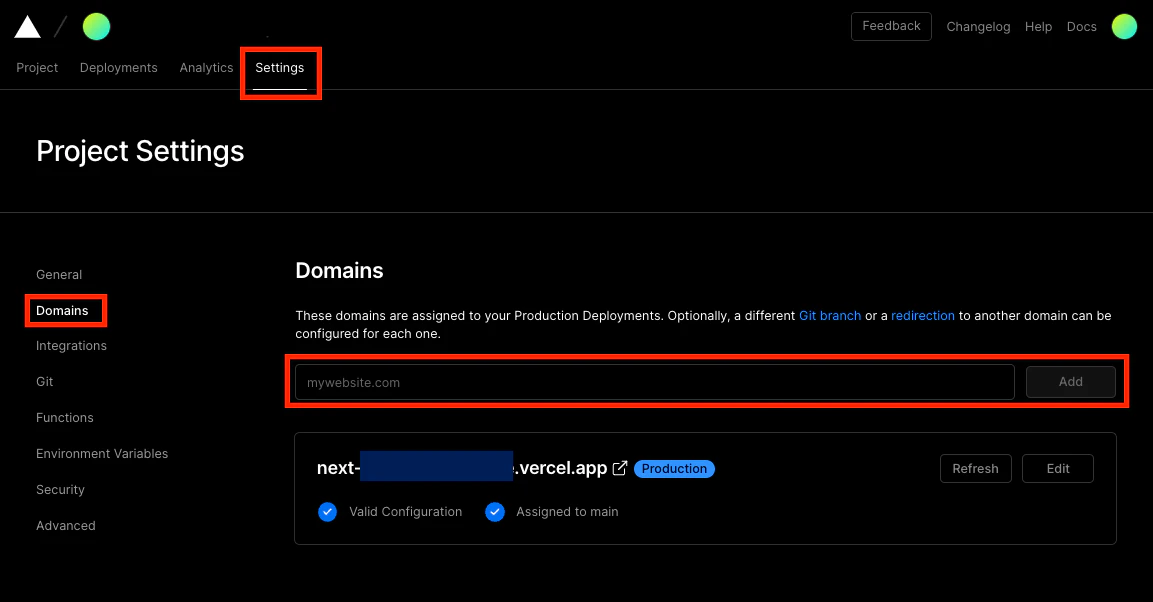Open the Changelog link
This screenshot has width=1153, height=602.
click(978, 26)
